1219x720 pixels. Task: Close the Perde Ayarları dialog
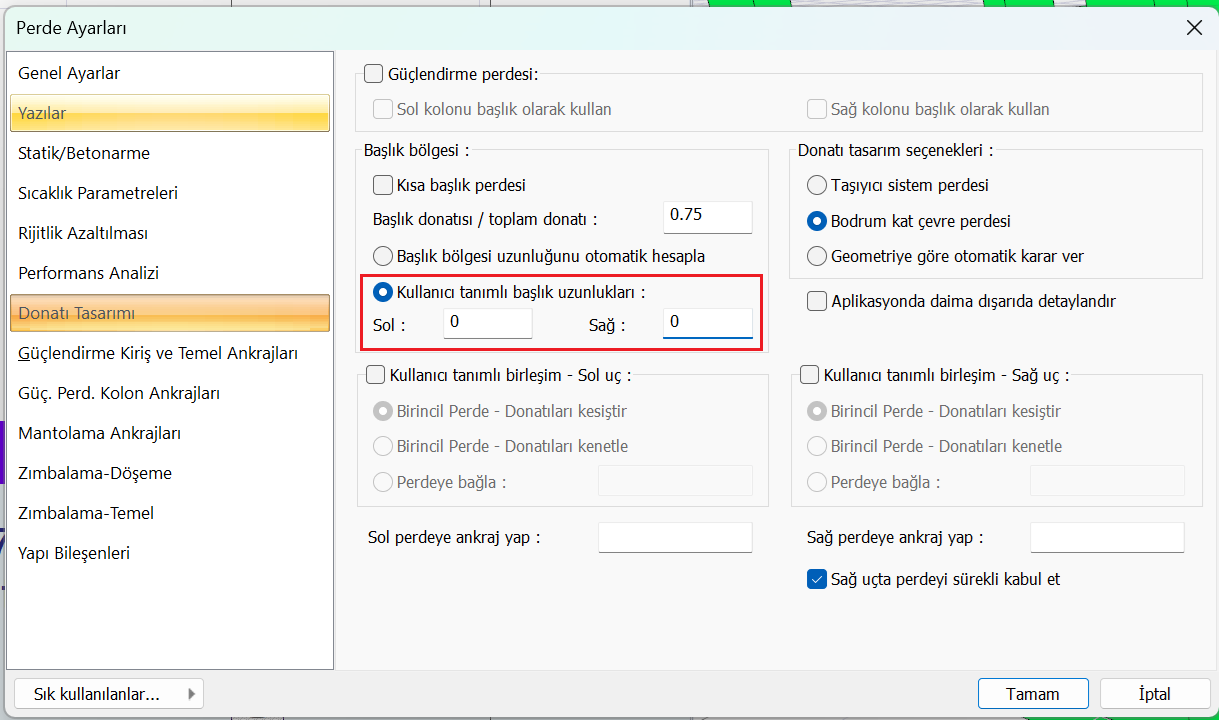(x=1194, y=28)
